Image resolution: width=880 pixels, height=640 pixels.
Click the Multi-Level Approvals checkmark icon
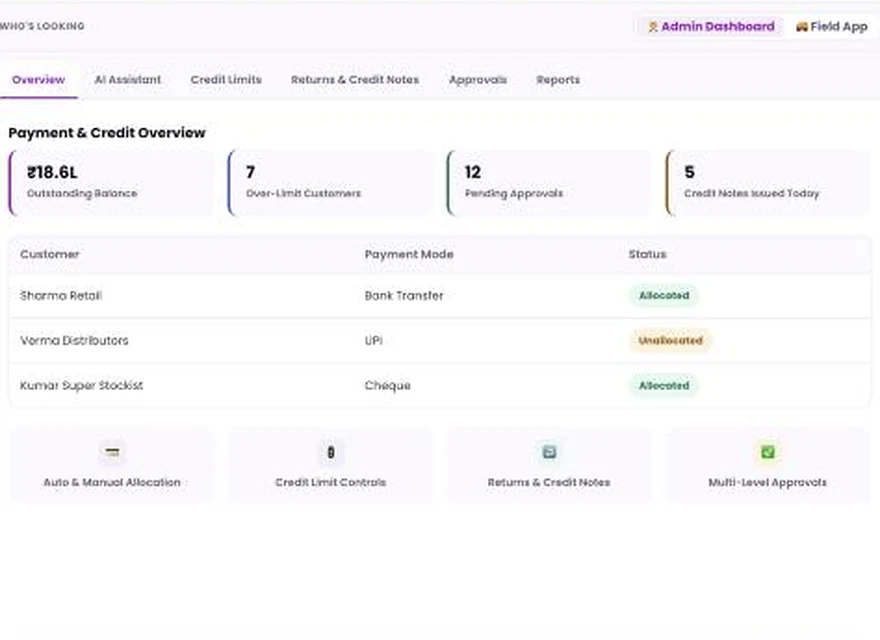point(768,452)
